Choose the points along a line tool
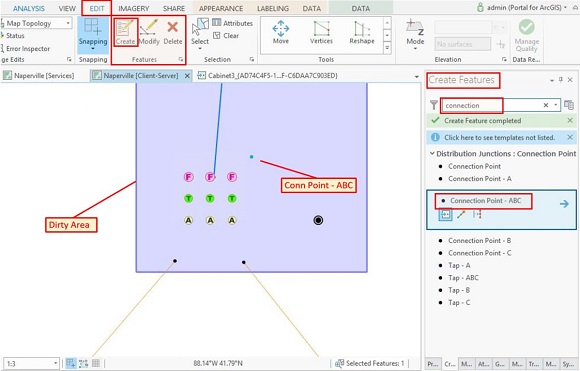Image resolution: width=580 pixels, height=371 pixels. coord(477,215)
